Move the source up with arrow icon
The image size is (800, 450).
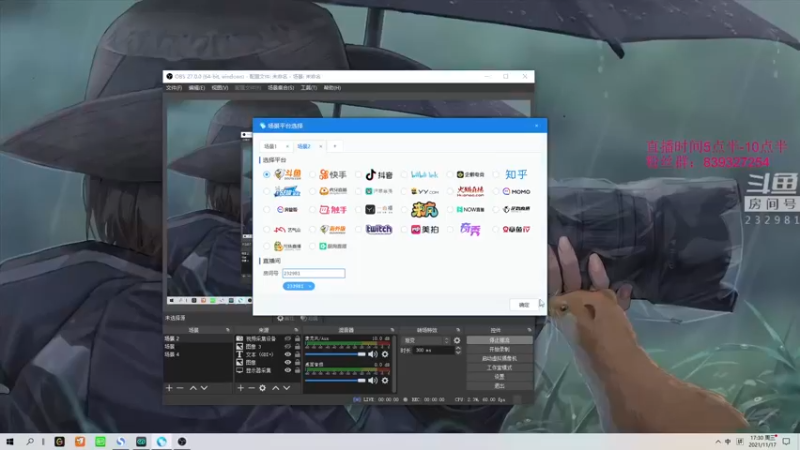276,388
